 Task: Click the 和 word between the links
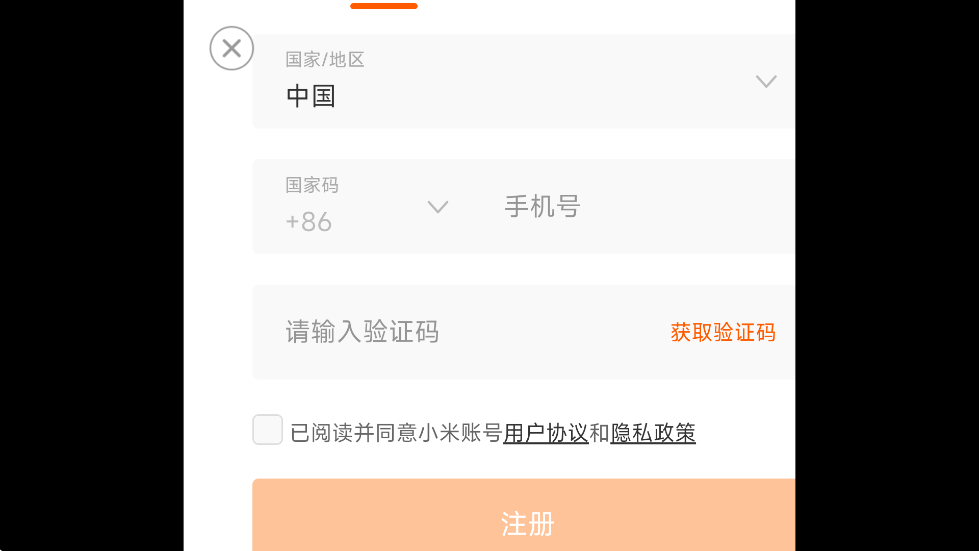[x=599, y=432]
